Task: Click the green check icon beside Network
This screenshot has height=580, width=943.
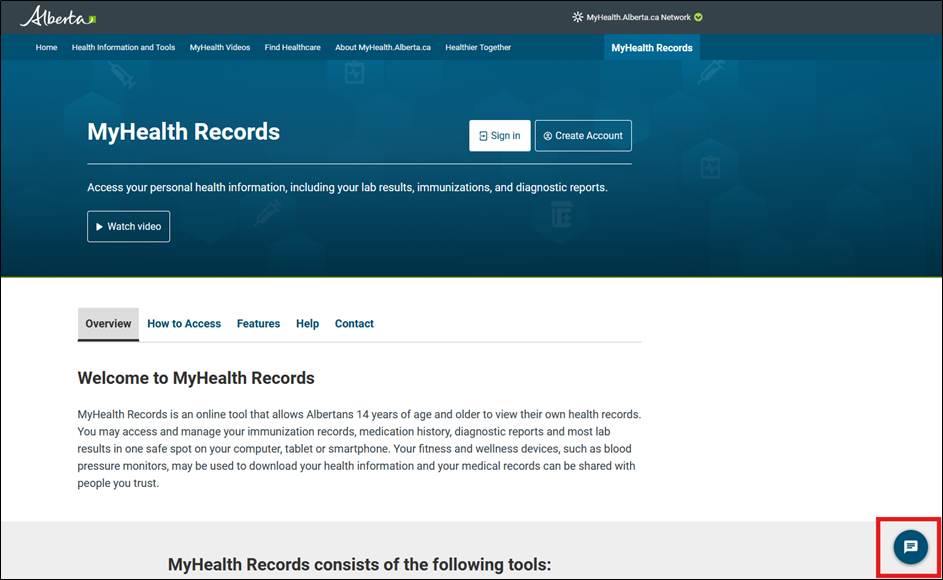Action: [x=698, y=17]
